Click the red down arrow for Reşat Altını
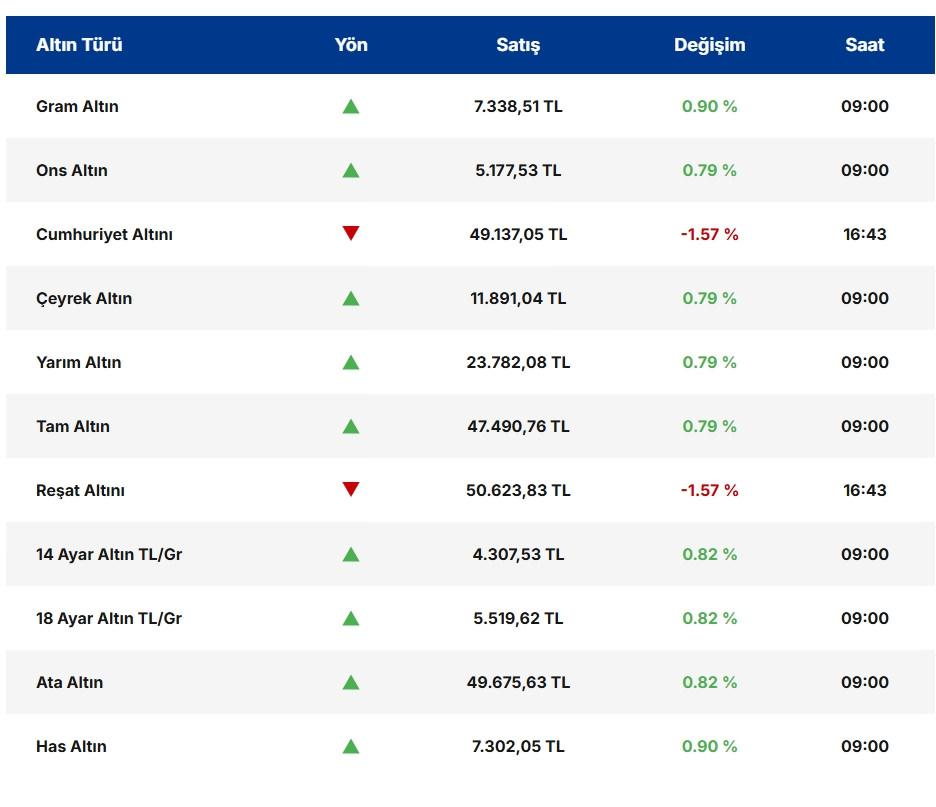This screenshot has height=807, width=936. 350,490
